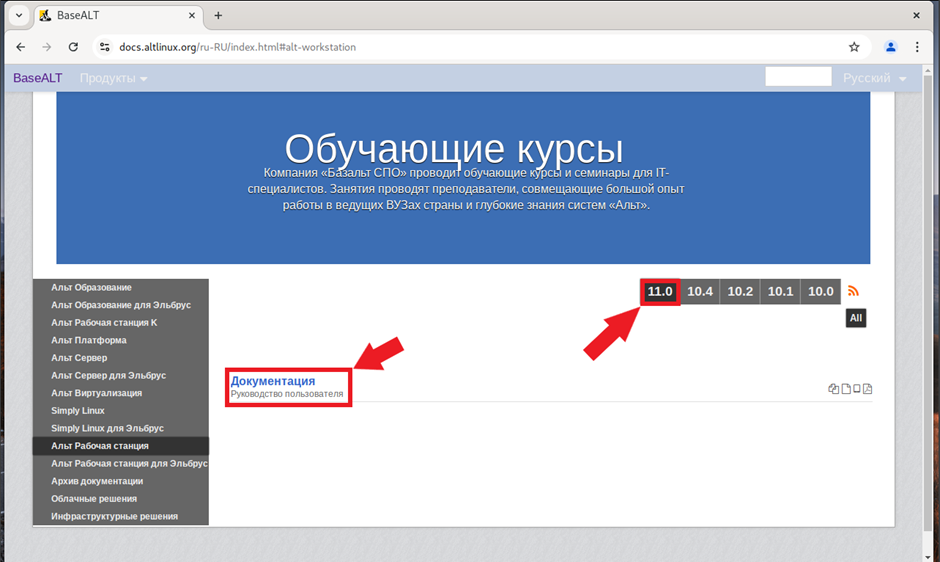Open the single-page HTML documentation icon
Viewport: 940px width, 562px height.
[846, 389]
